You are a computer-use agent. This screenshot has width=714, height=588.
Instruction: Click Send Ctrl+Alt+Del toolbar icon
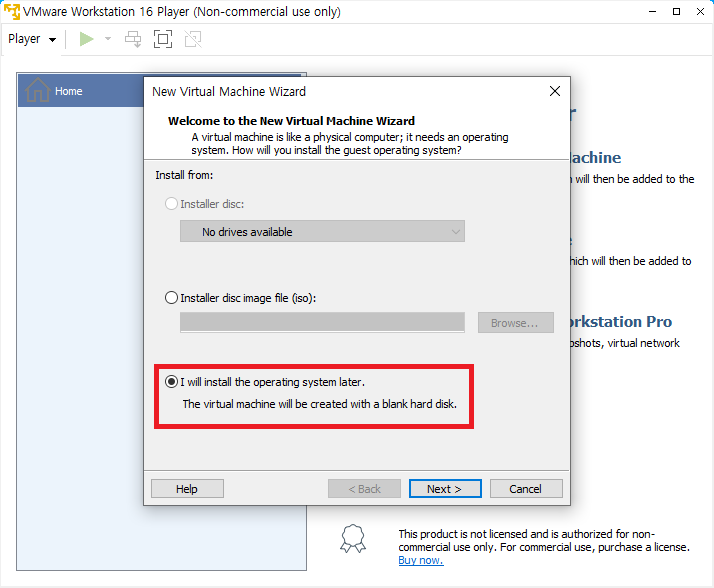pos(133,39)
